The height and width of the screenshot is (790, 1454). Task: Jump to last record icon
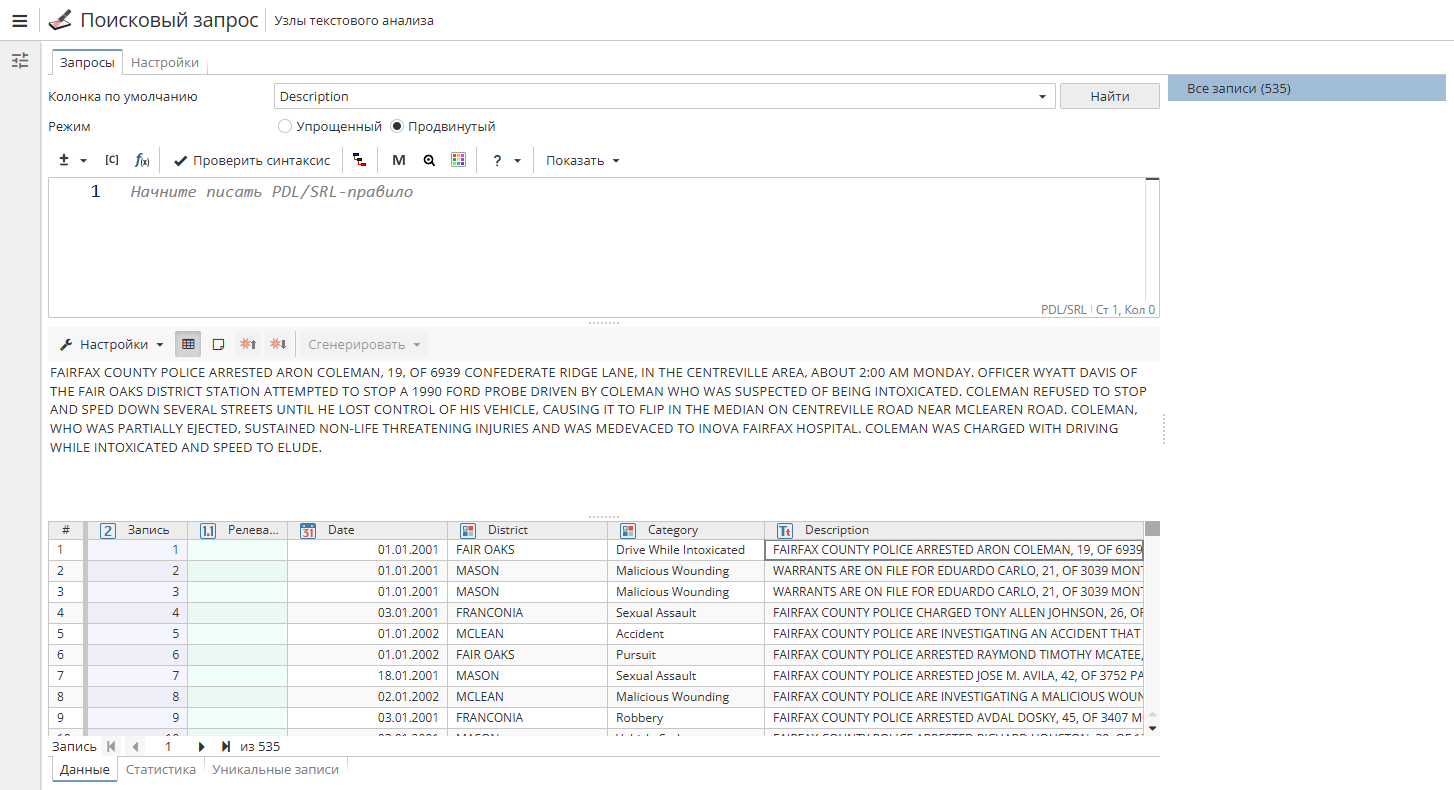226,746
